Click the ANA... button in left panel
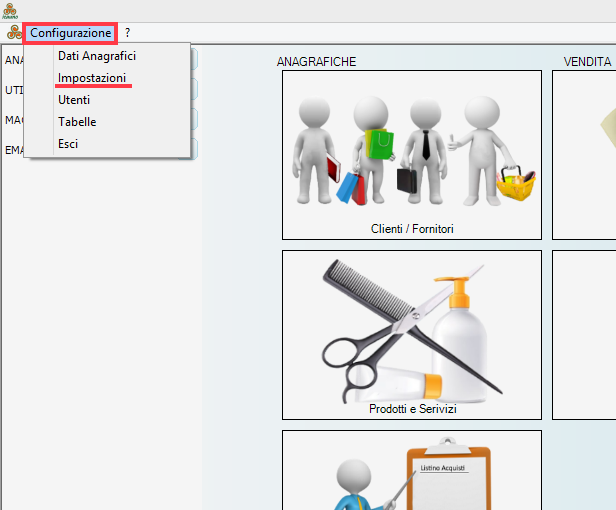The width and height of the screenshot is (616, 510). [13, 60]
